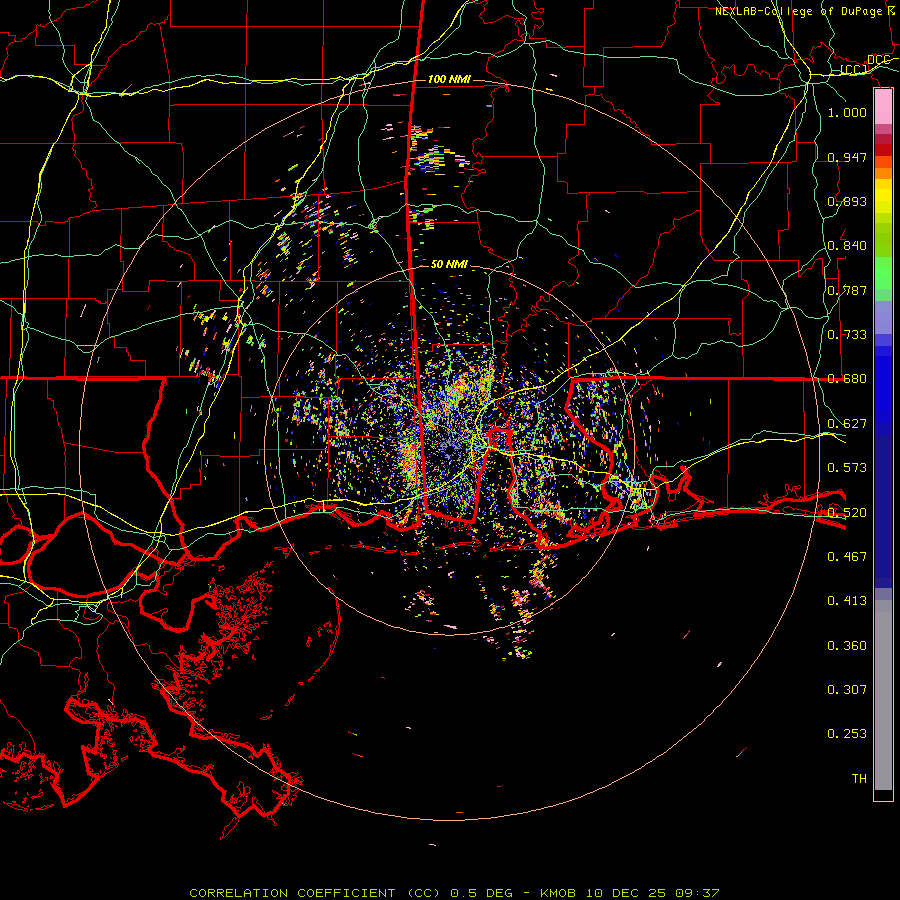
Task: Click the (CC) label above the color scale
Action: (x=854, y=69)
